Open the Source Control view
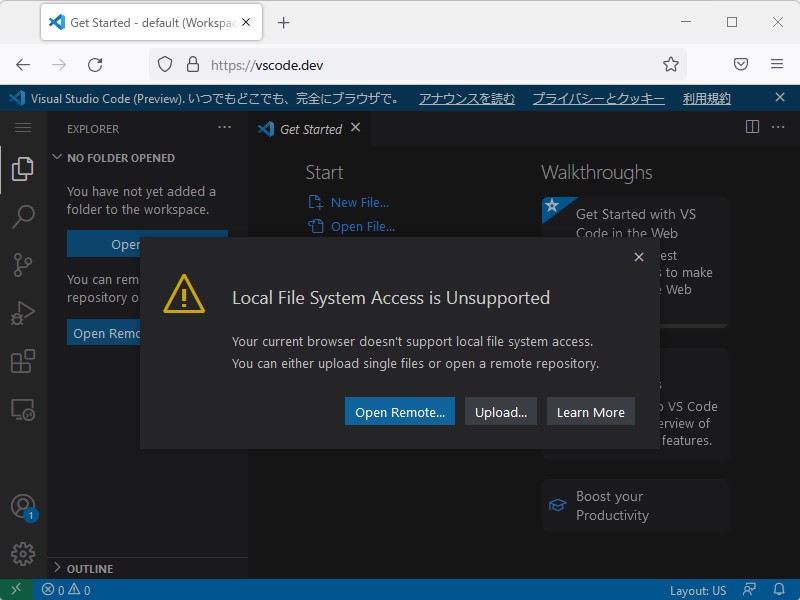This screenshot has height=600, width=800. tap(22, 265)
